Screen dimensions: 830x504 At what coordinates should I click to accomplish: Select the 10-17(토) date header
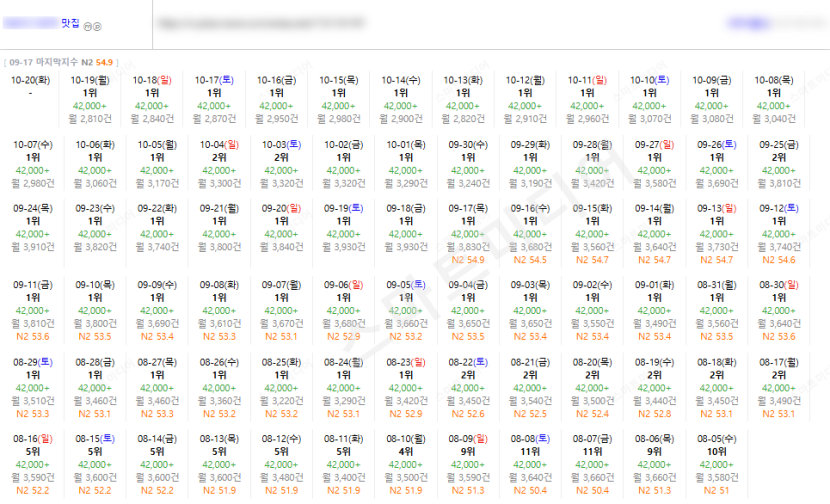[x=214, y=80]
